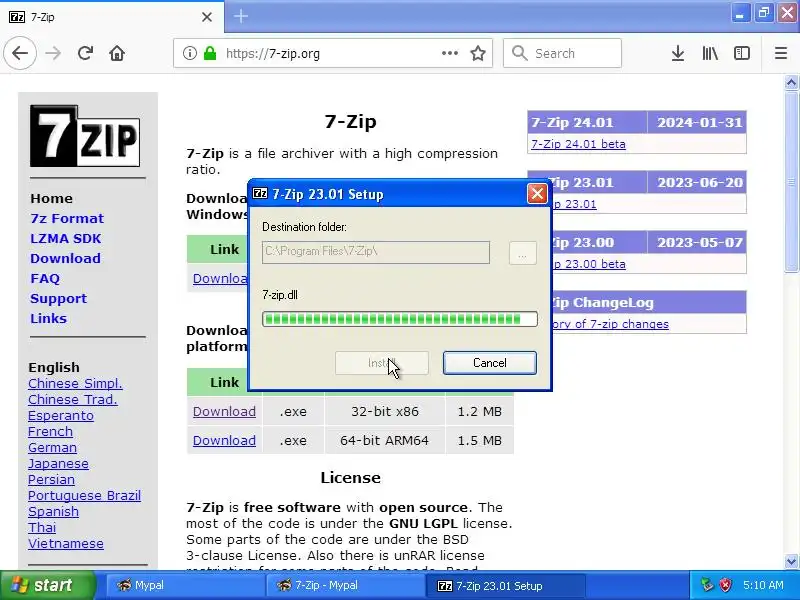Toggle the sidebar panel icon
Screen dimensions: 800x600
click(741, 53)
